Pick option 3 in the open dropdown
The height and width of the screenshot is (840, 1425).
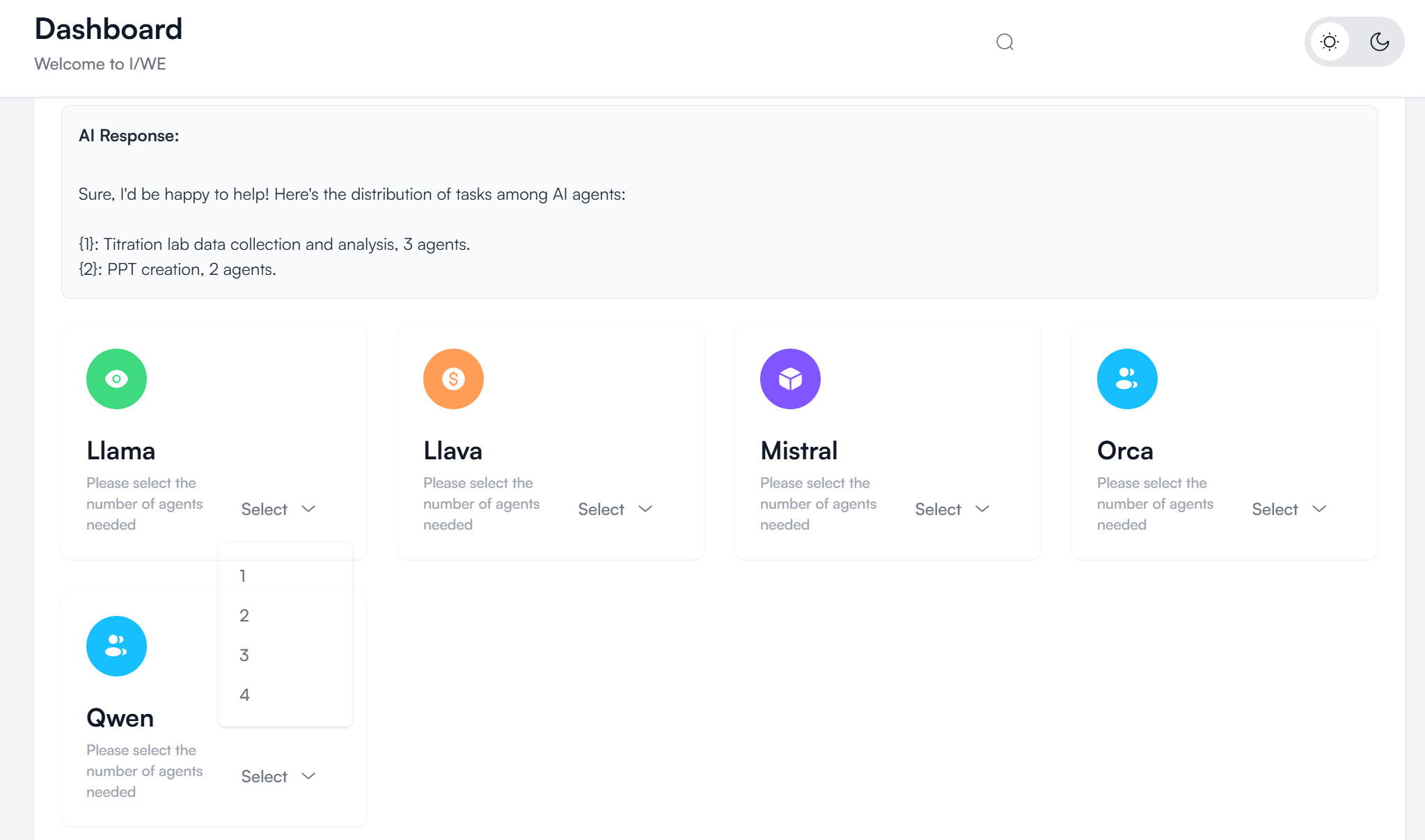click(244, 655)
